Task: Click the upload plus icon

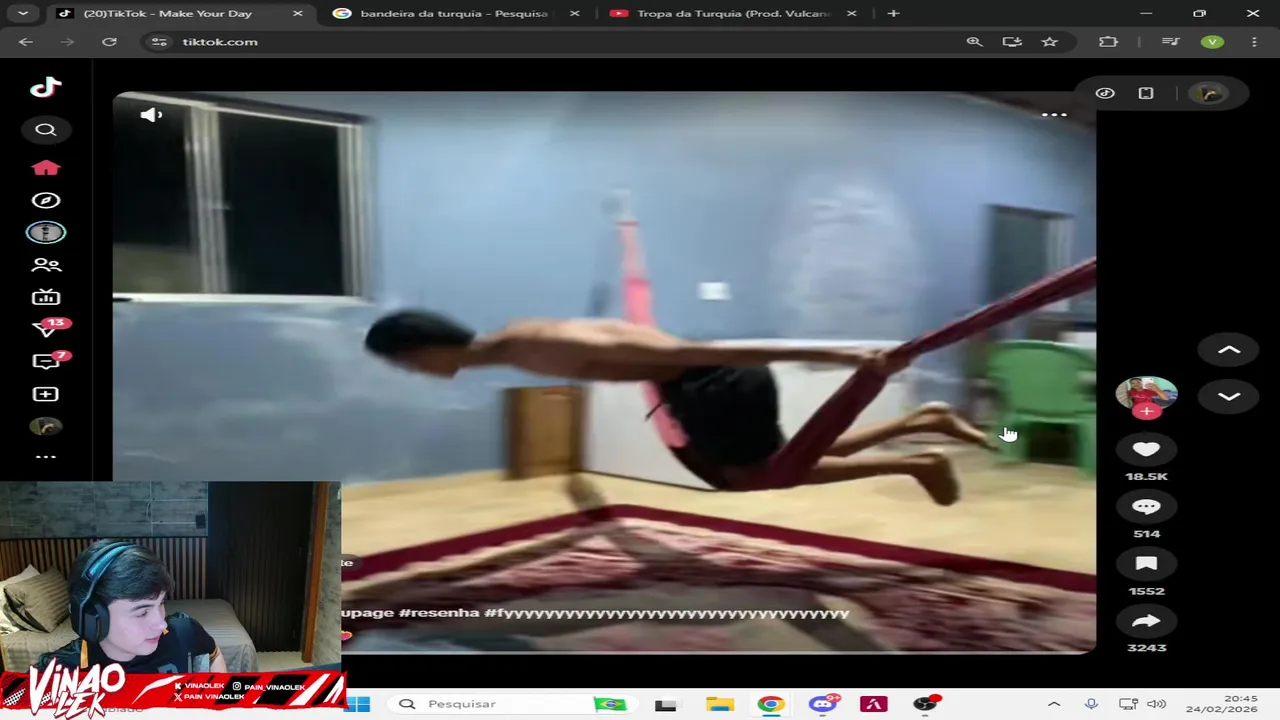Action: (46, 394)
